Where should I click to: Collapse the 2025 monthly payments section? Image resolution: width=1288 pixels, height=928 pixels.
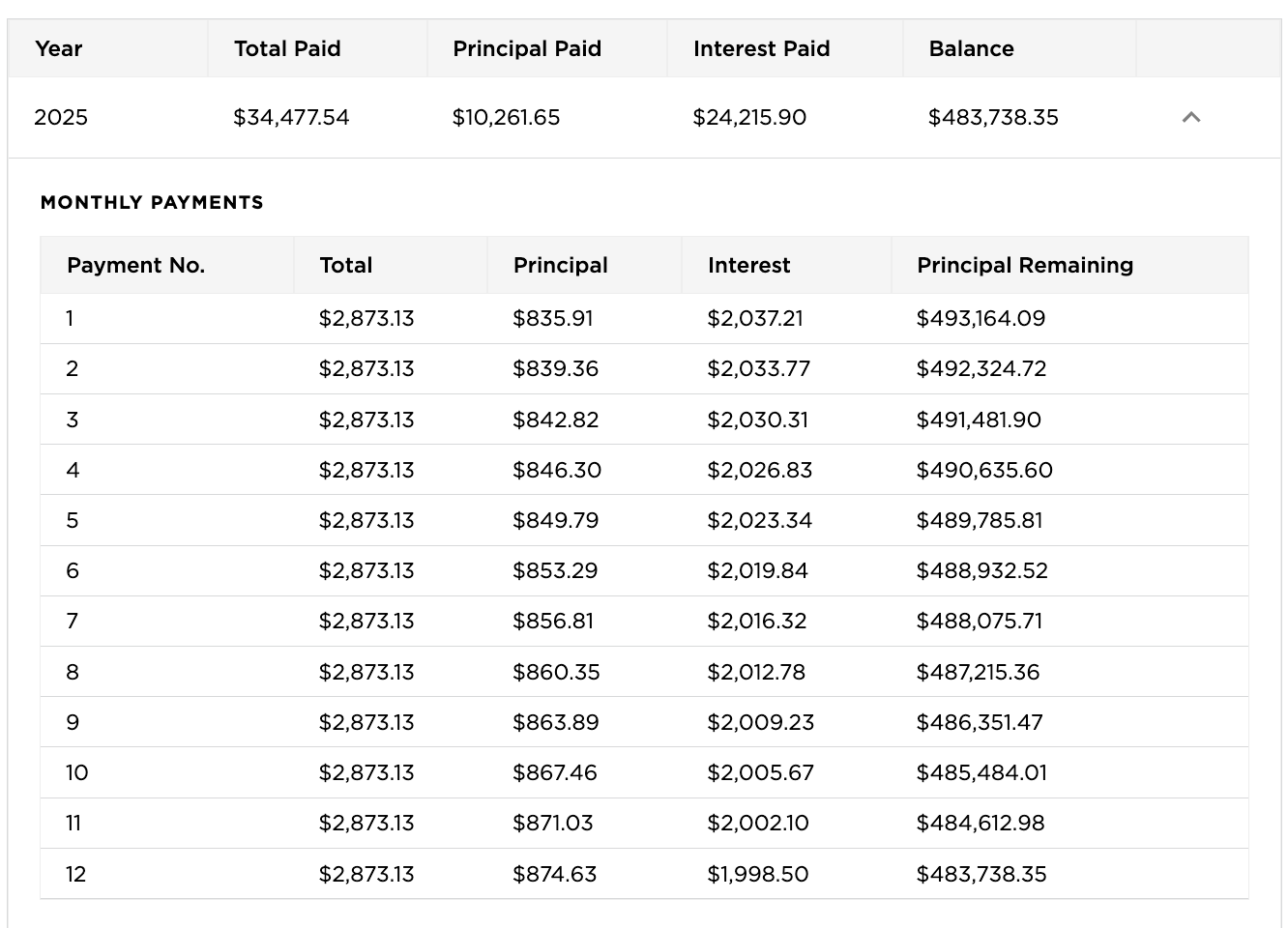pos(1192,117)
